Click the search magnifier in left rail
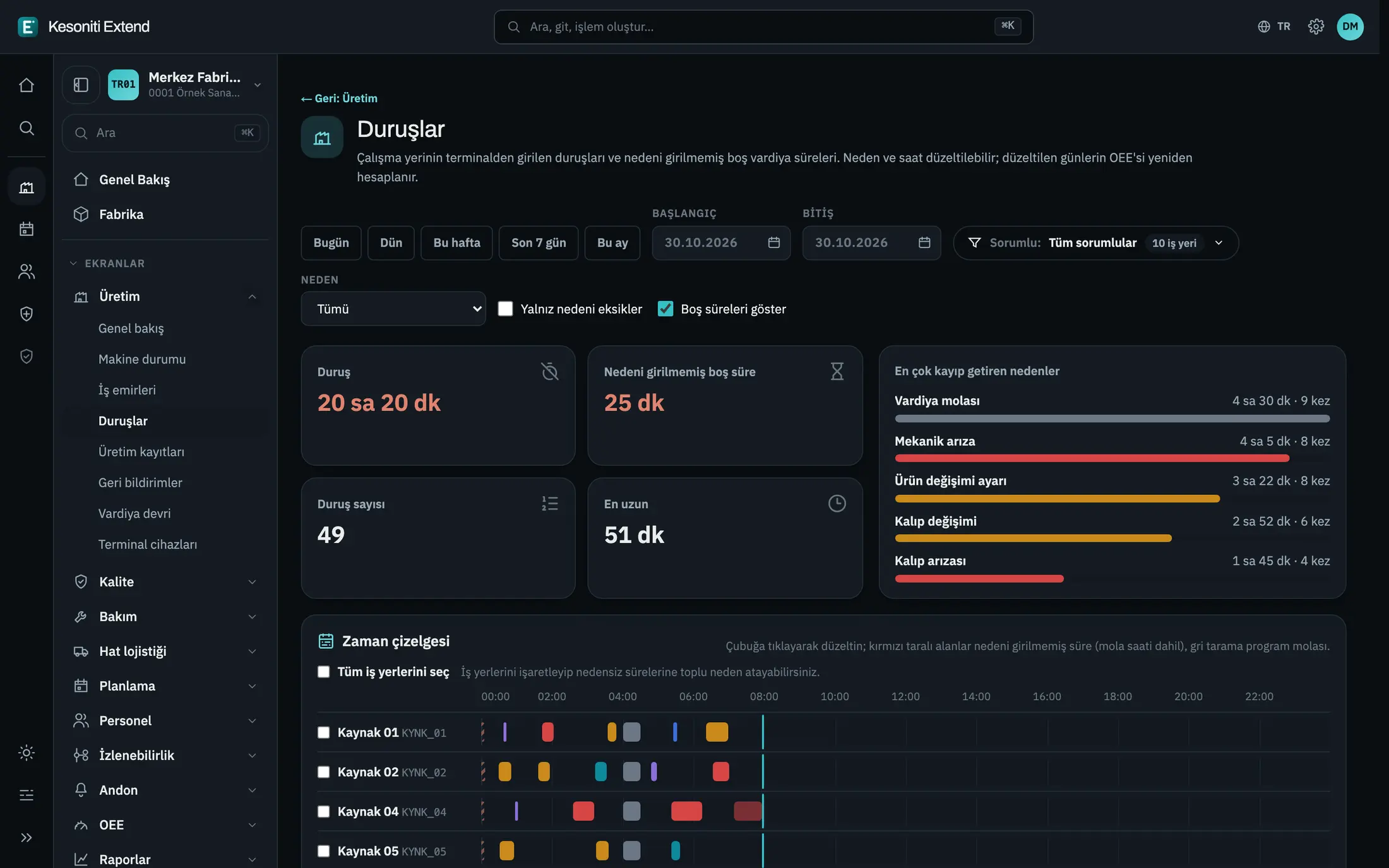 coord(27,128)
